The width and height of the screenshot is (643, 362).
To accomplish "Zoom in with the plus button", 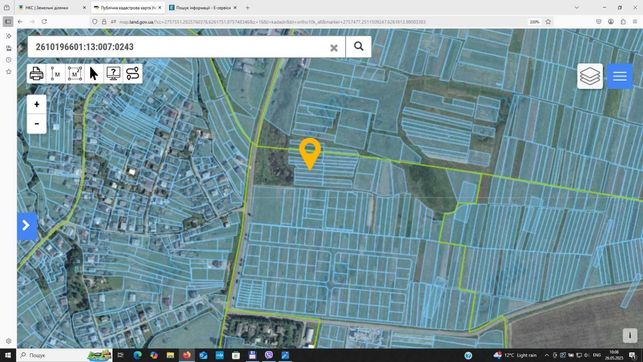I will coord(36,105).
